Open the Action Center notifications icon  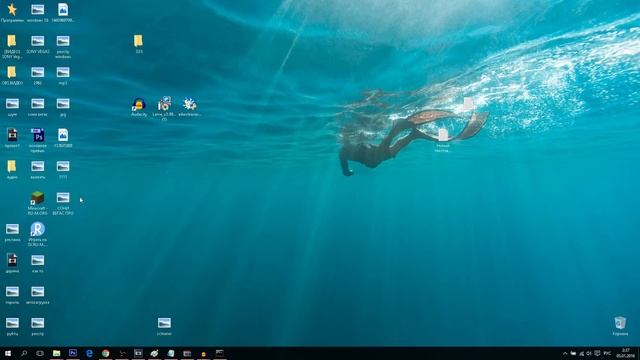click(598, 353)
